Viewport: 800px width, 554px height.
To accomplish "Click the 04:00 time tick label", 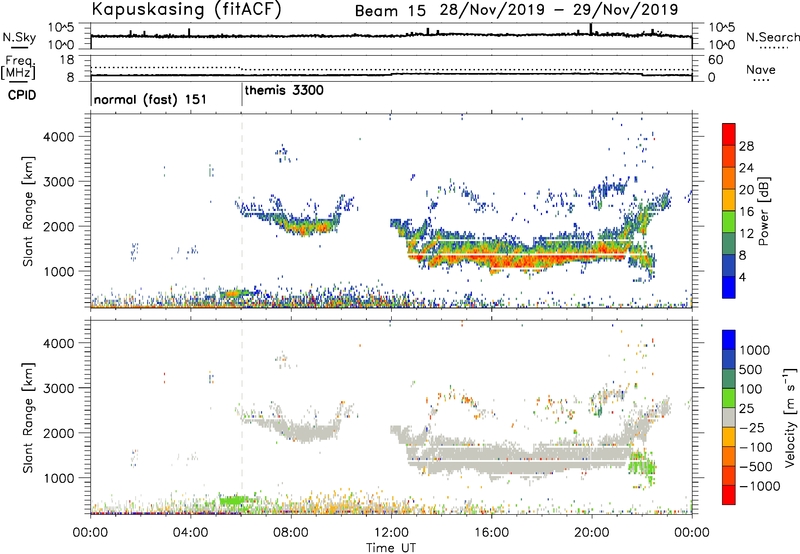I will [x=191, y=533].
